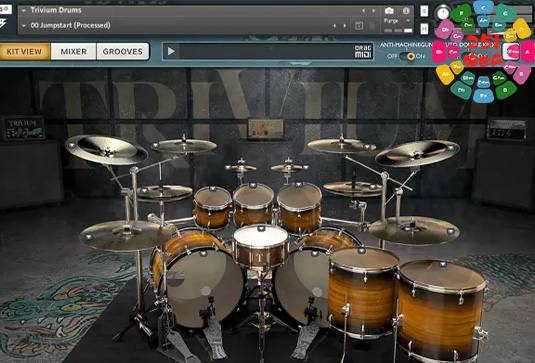Hit the large left crash cymbal
The image size is (535, 363).
pos(106,149)
